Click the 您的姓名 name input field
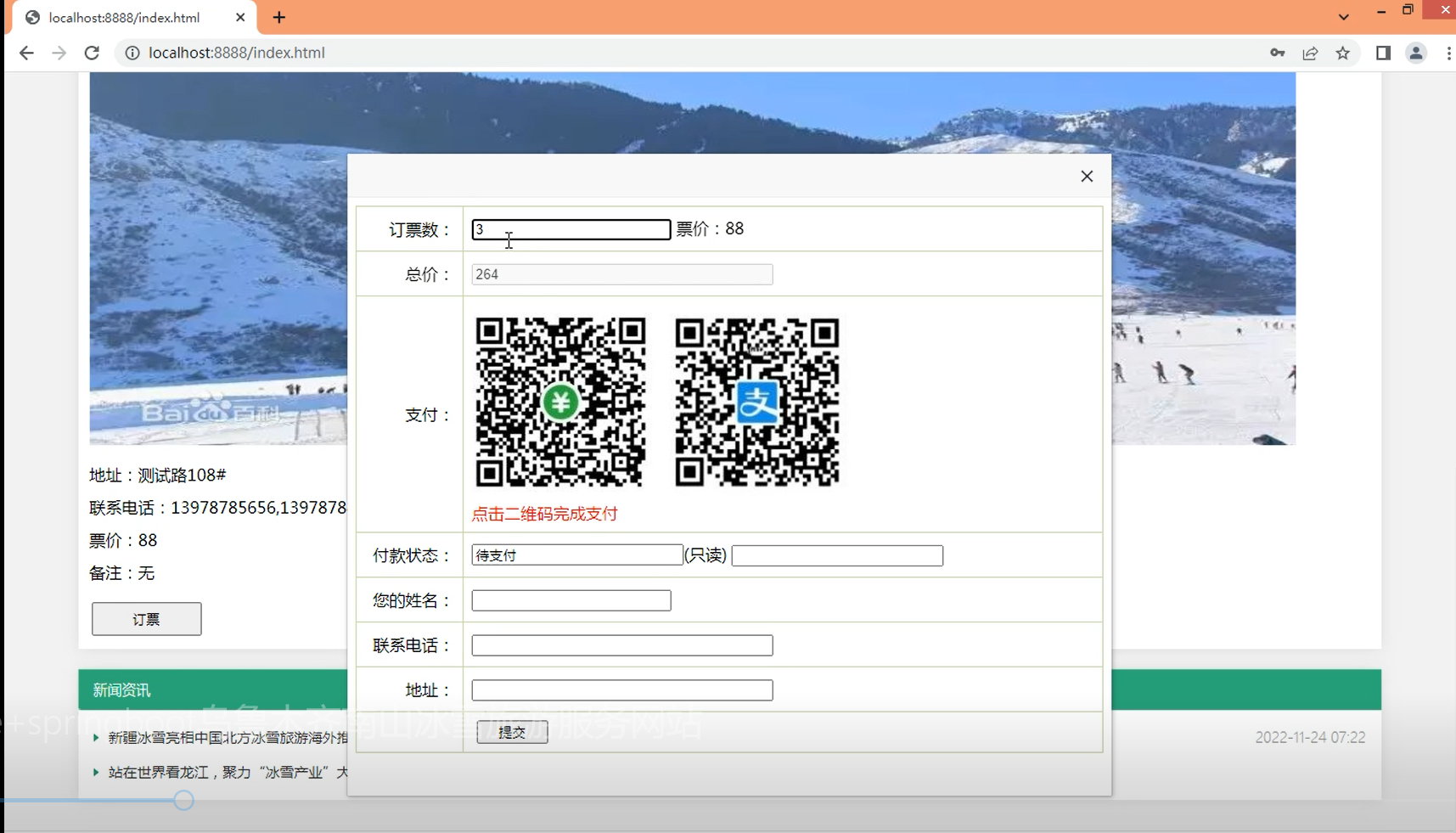Viewport: 1456px width, 833px height. coord(571,600)
